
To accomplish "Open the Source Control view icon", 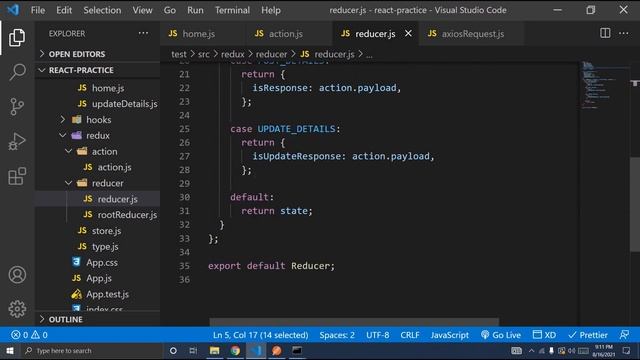I will 17,107.
